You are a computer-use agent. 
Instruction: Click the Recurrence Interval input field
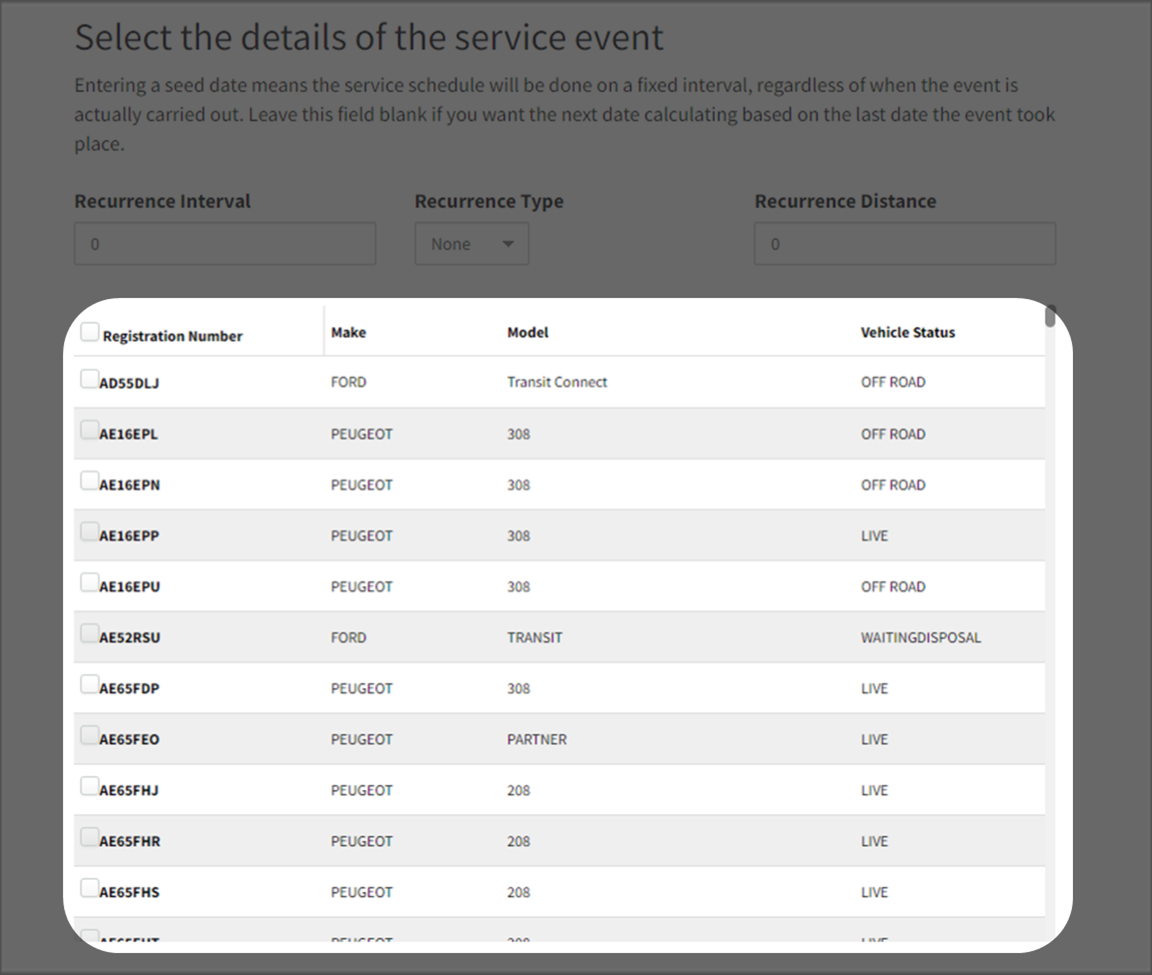pos(225,244)
